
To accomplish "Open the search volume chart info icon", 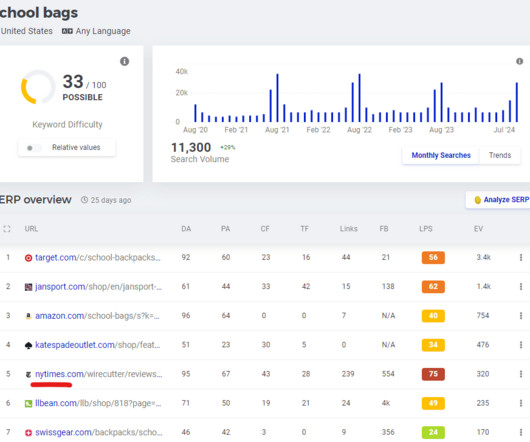I will pyautogui.click(x=519, y=61).
